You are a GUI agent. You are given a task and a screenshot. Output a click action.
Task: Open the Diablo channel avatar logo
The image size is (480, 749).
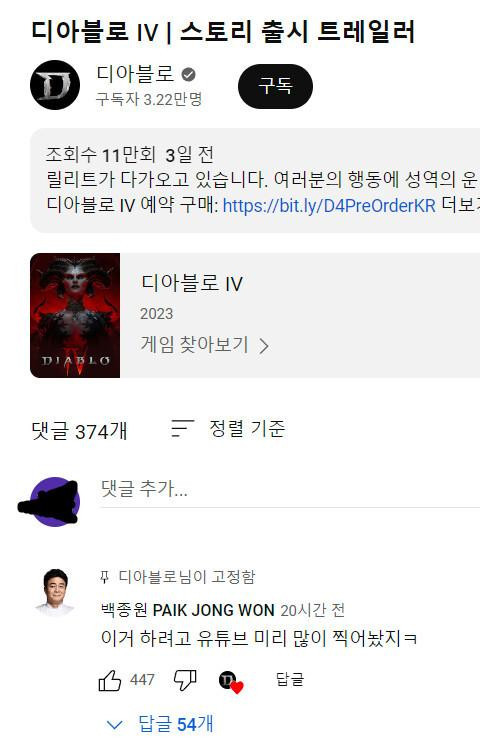click(55, 86)
